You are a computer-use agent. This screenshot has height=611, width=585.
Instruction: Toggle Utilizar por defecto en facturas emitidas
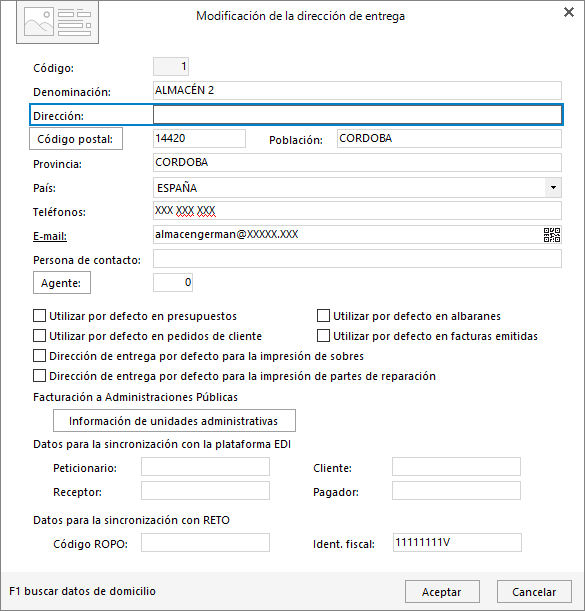tap(323, 336)
